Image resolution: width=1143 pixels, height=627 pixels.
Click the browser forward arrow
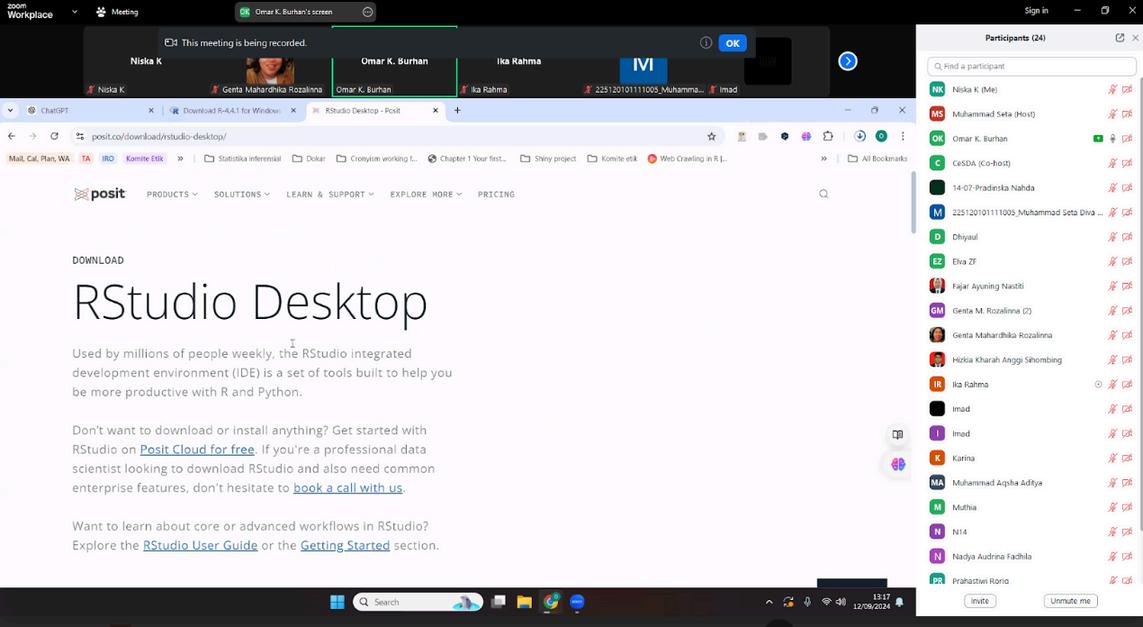point(33,136)
